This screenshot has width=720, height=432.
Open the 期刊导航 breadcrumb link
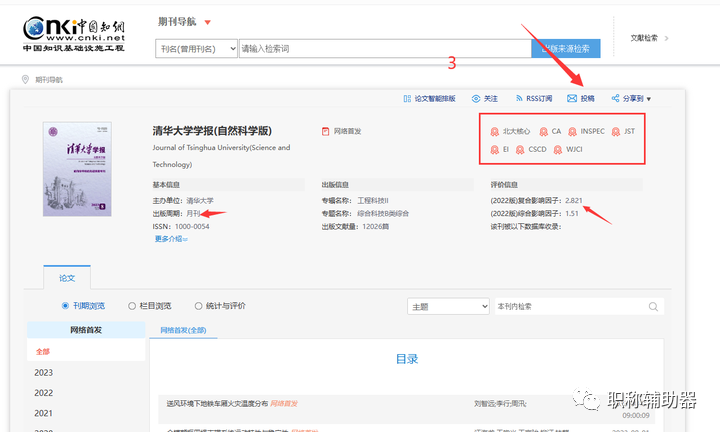click(x=49, y=80)
